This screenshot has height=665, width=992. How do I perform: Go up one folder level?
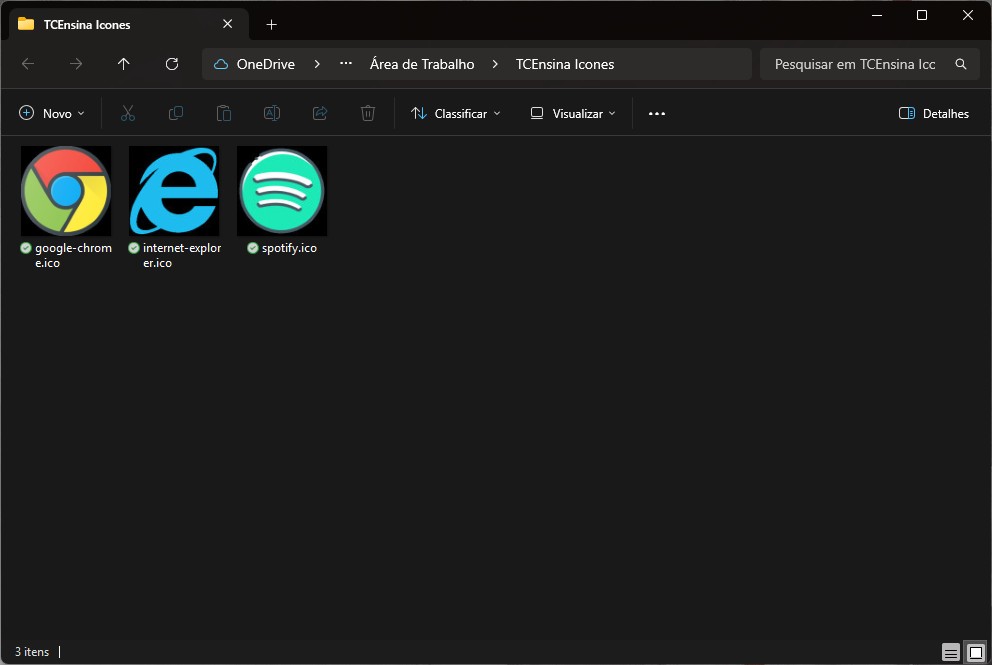[124, 64]
